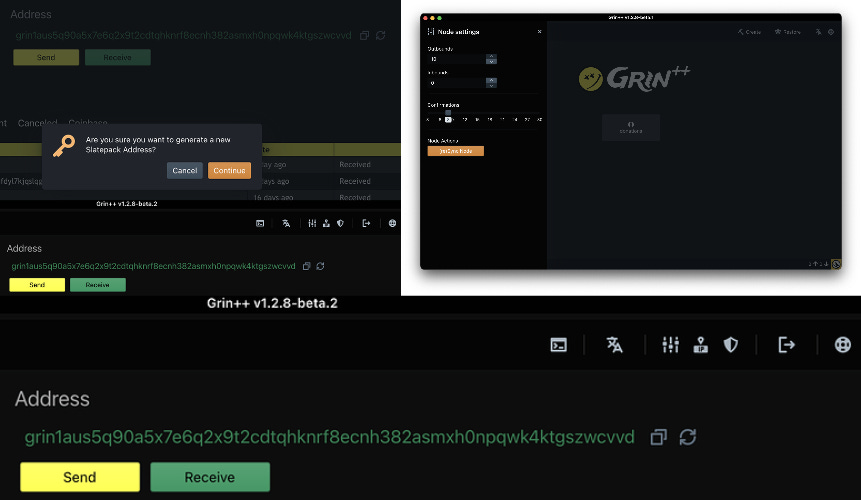This screenshot has width=861, height=500.
Task: Open the console log icon in enlarged bottom toolbar
Action: (x=558, y=345)
